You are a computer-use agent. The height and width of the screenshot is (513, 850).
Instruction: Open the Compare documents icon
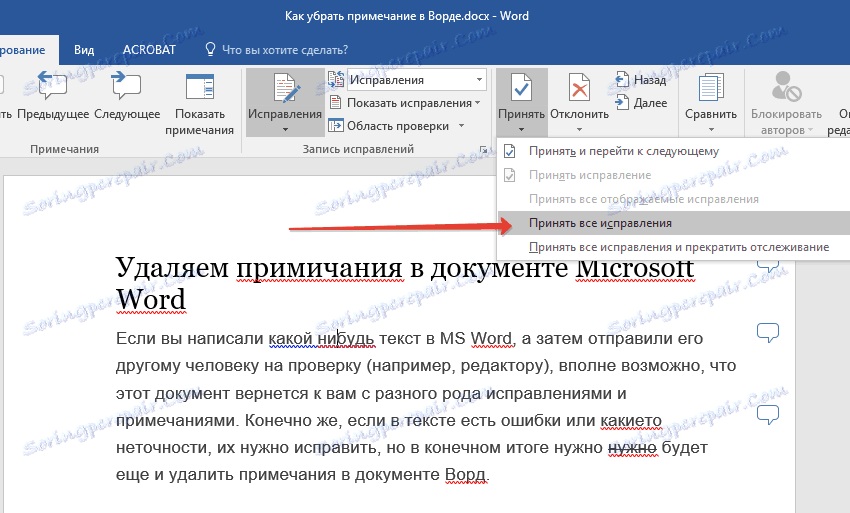click(710, 88)
